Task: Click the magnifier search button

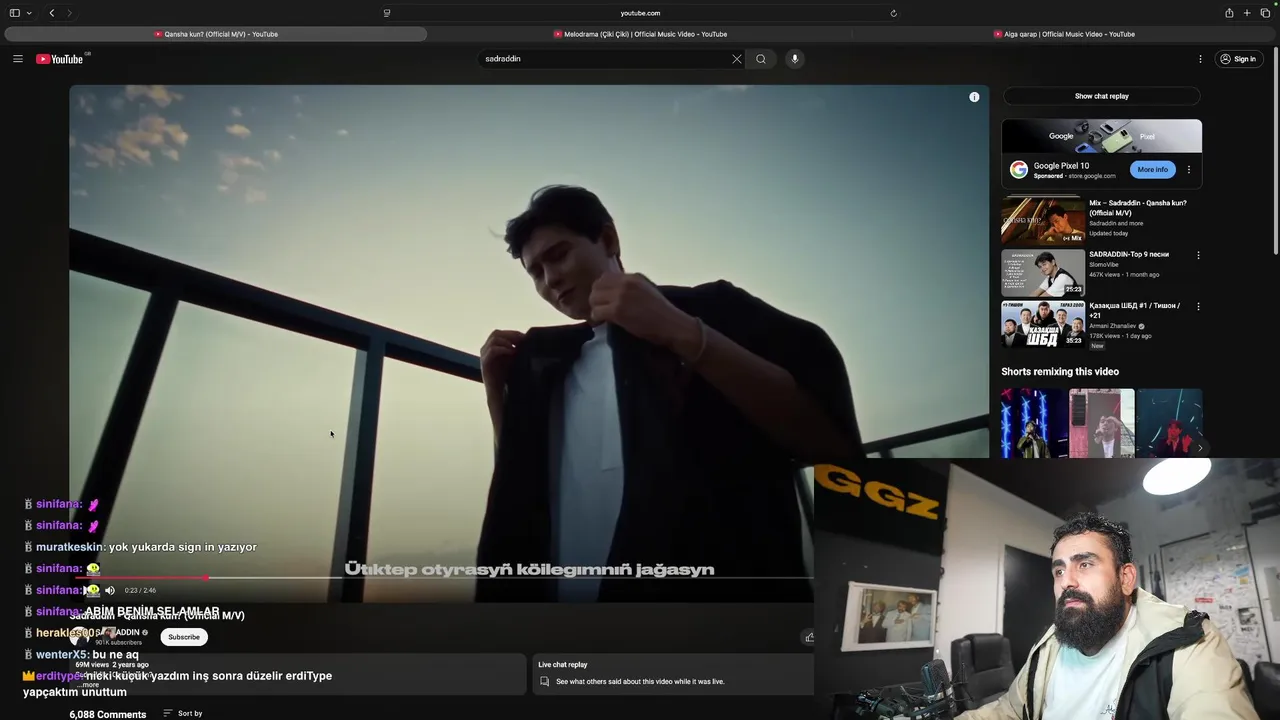Action: point(761,59)
